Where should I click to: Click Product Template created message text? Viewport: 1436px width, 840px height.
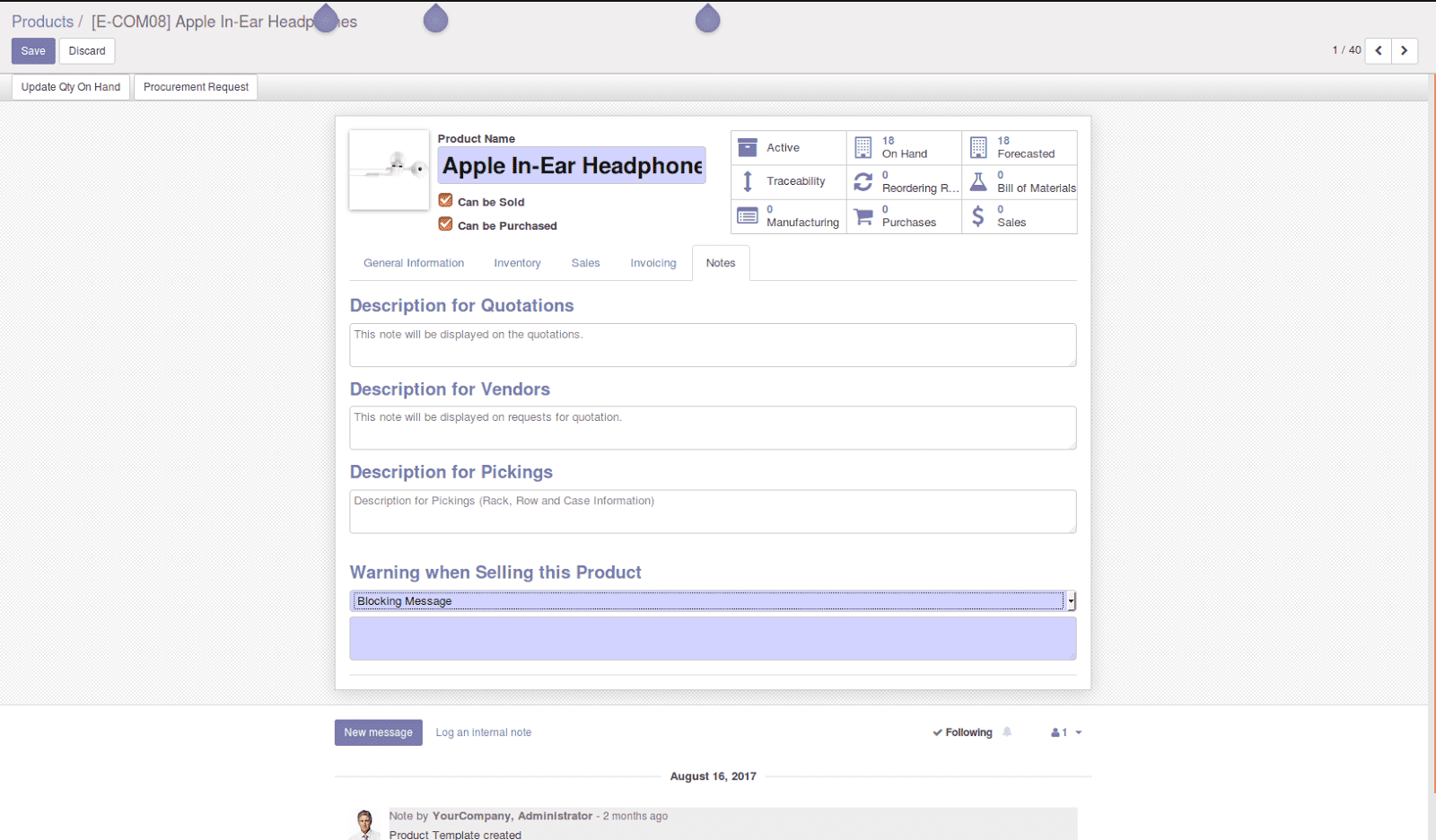coord(455,835)
